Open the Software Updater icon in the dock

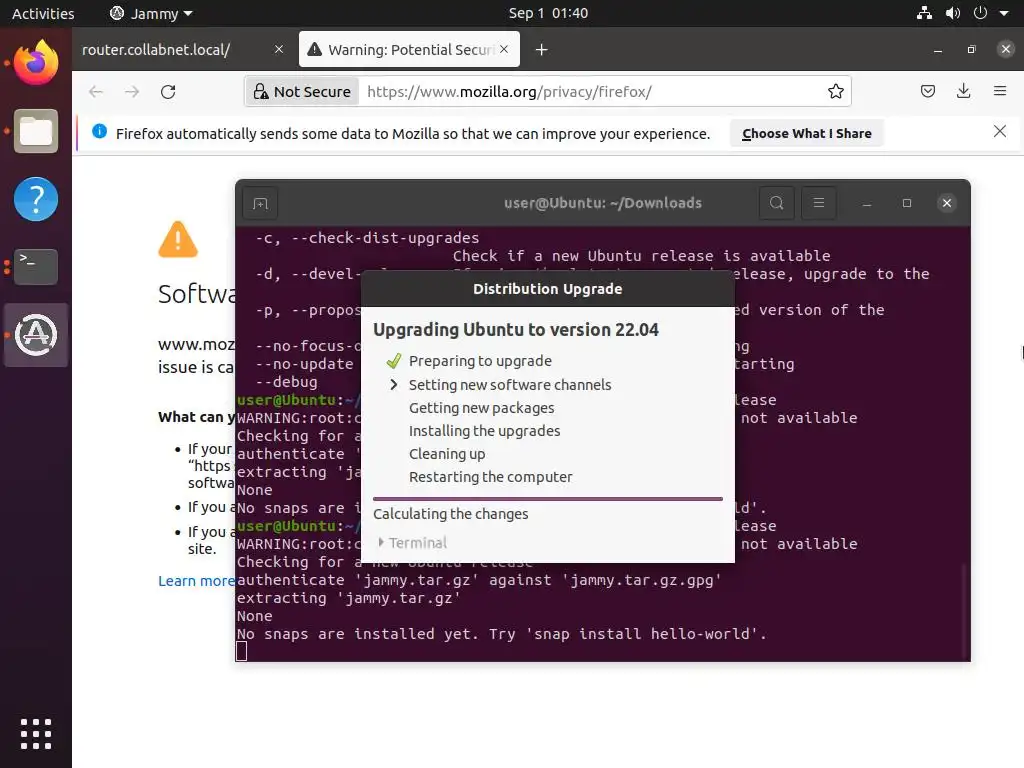[x=36, y=335]
